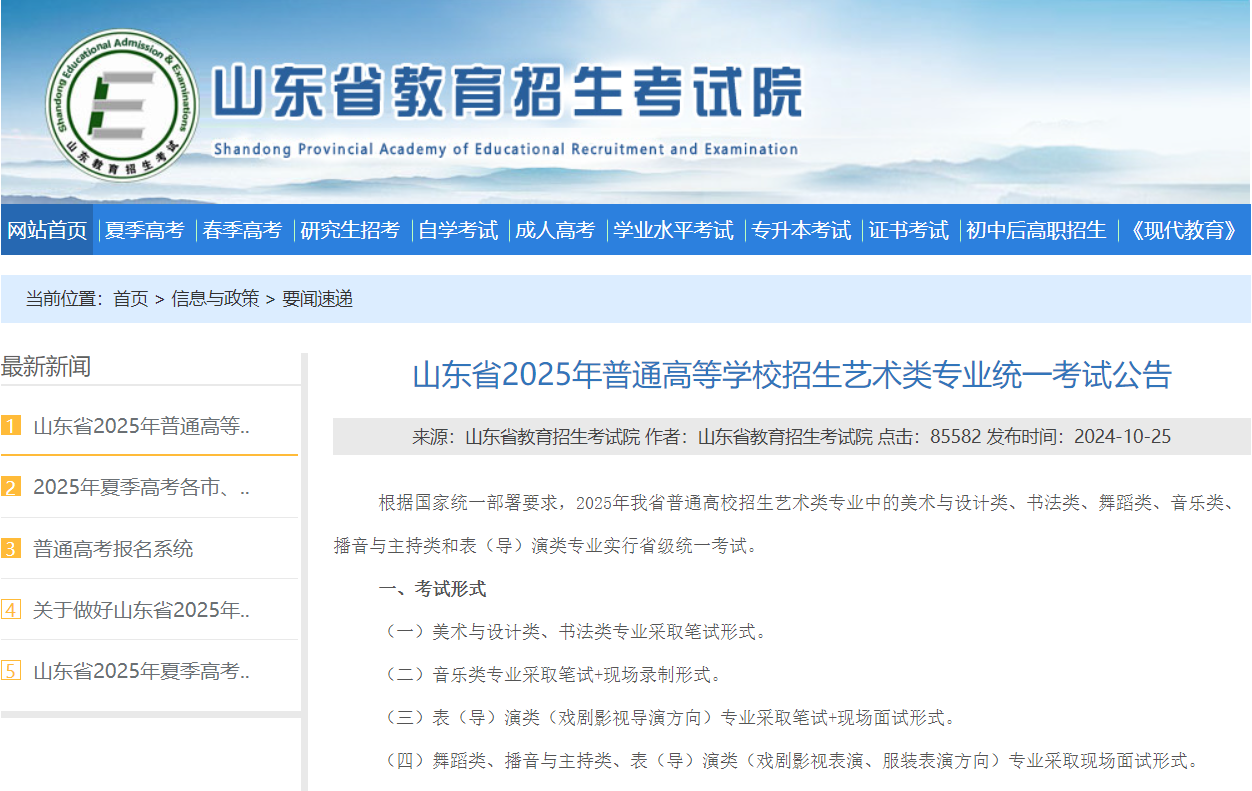This screenshot has height=791, width=1252.
Task: Go to the 夏季高考 section
Action: click(x=144, y=230)
